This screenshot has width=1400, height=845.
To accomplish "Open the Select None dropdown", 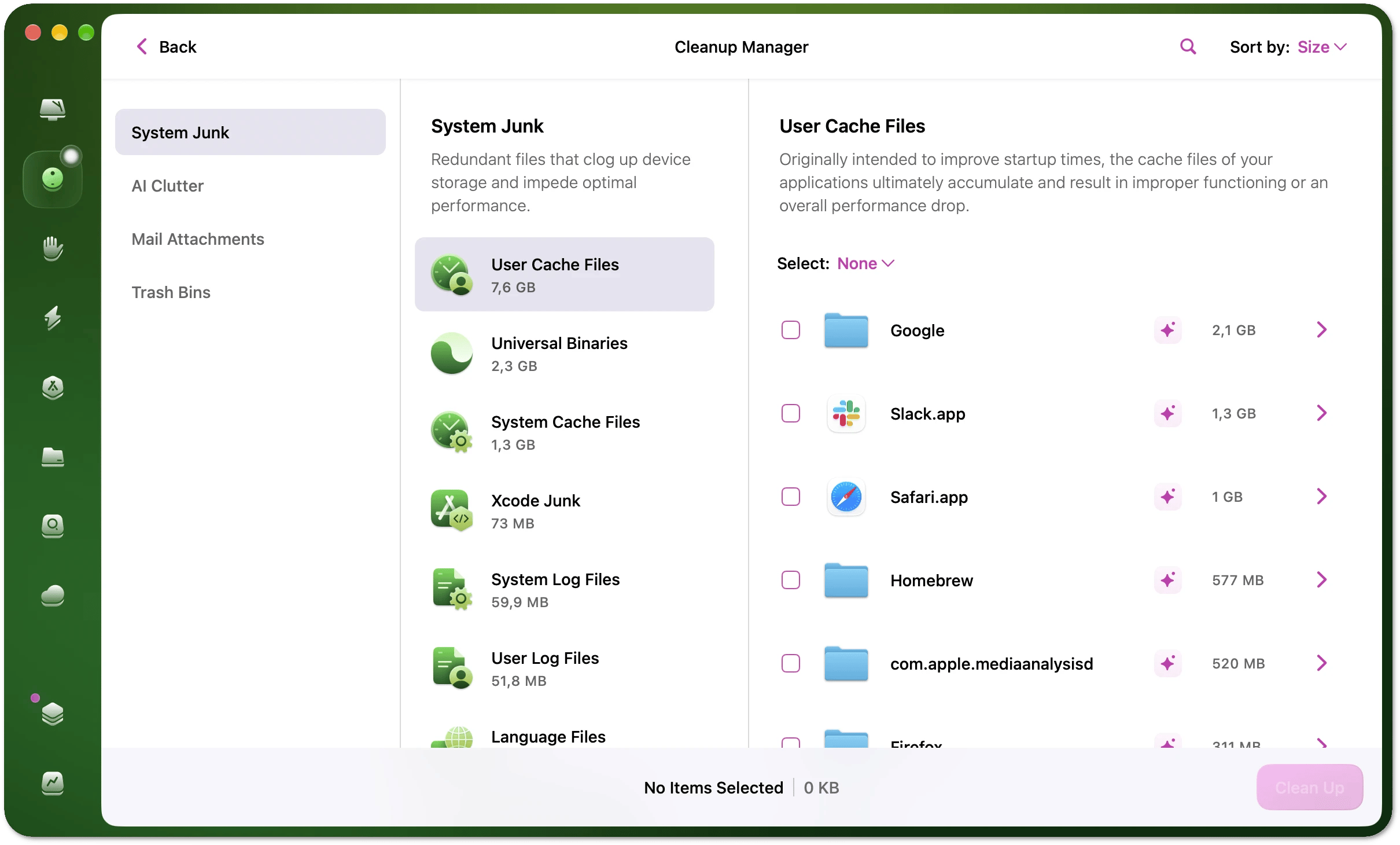I will pos(866,263).
